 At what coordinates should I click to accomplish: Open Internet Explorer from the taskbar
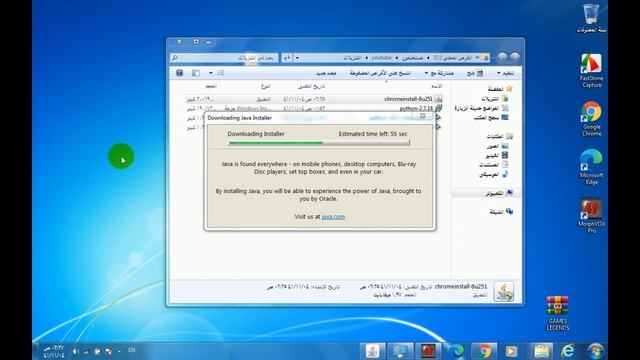(567, 351)
